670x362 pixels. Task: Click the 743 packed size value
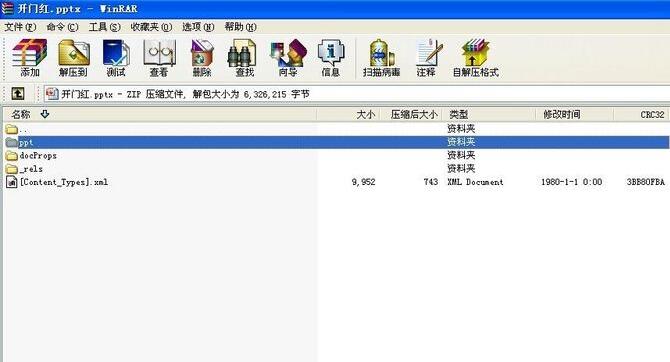click(431, 182)
